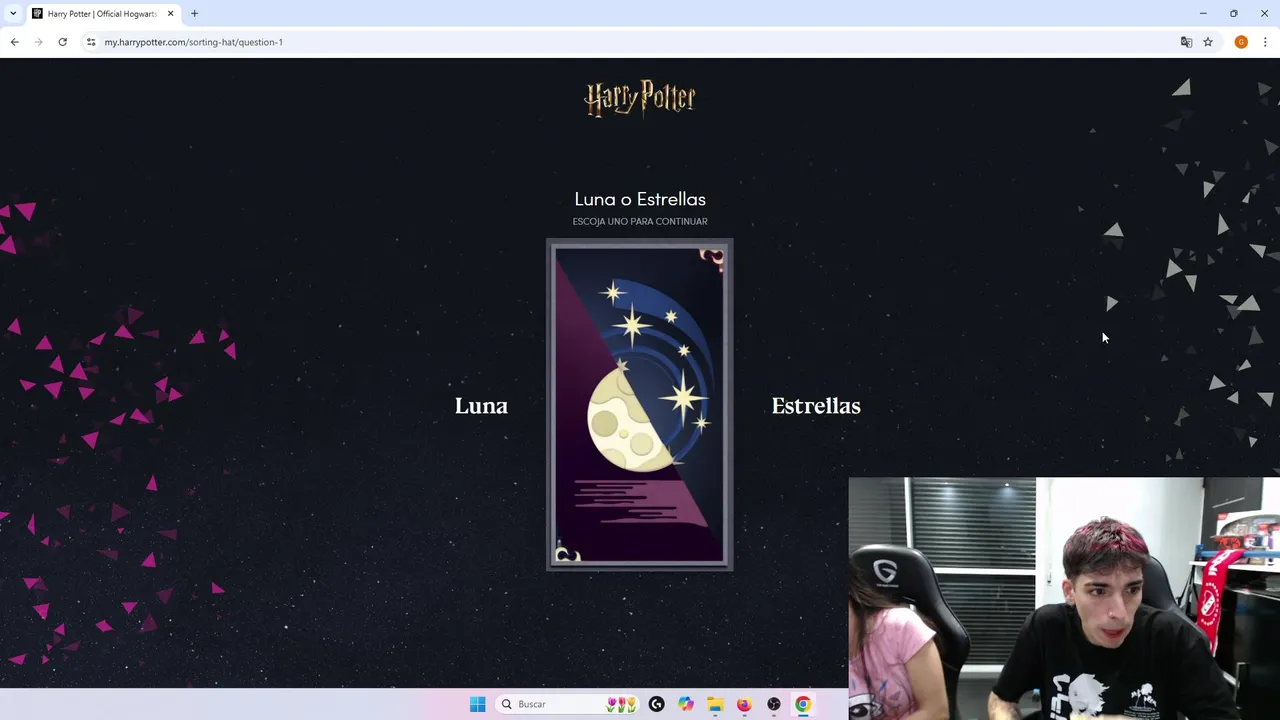Open a new browser tab
The height and width of the screenshot is (720, 1280).
coord(194,14)
